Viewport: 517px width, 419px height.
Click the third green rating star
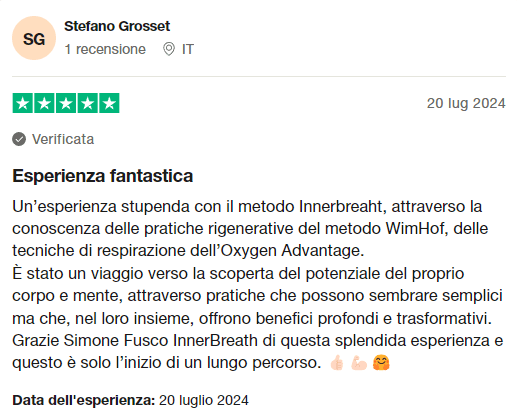[66, 103]
